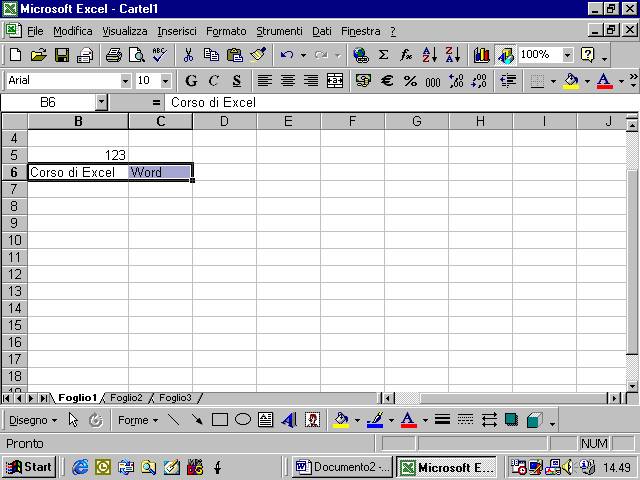The height and width of the screenshot is (480, 640).
Task: Cut selection with the scissors icon
Action: [x=188, y=55]
